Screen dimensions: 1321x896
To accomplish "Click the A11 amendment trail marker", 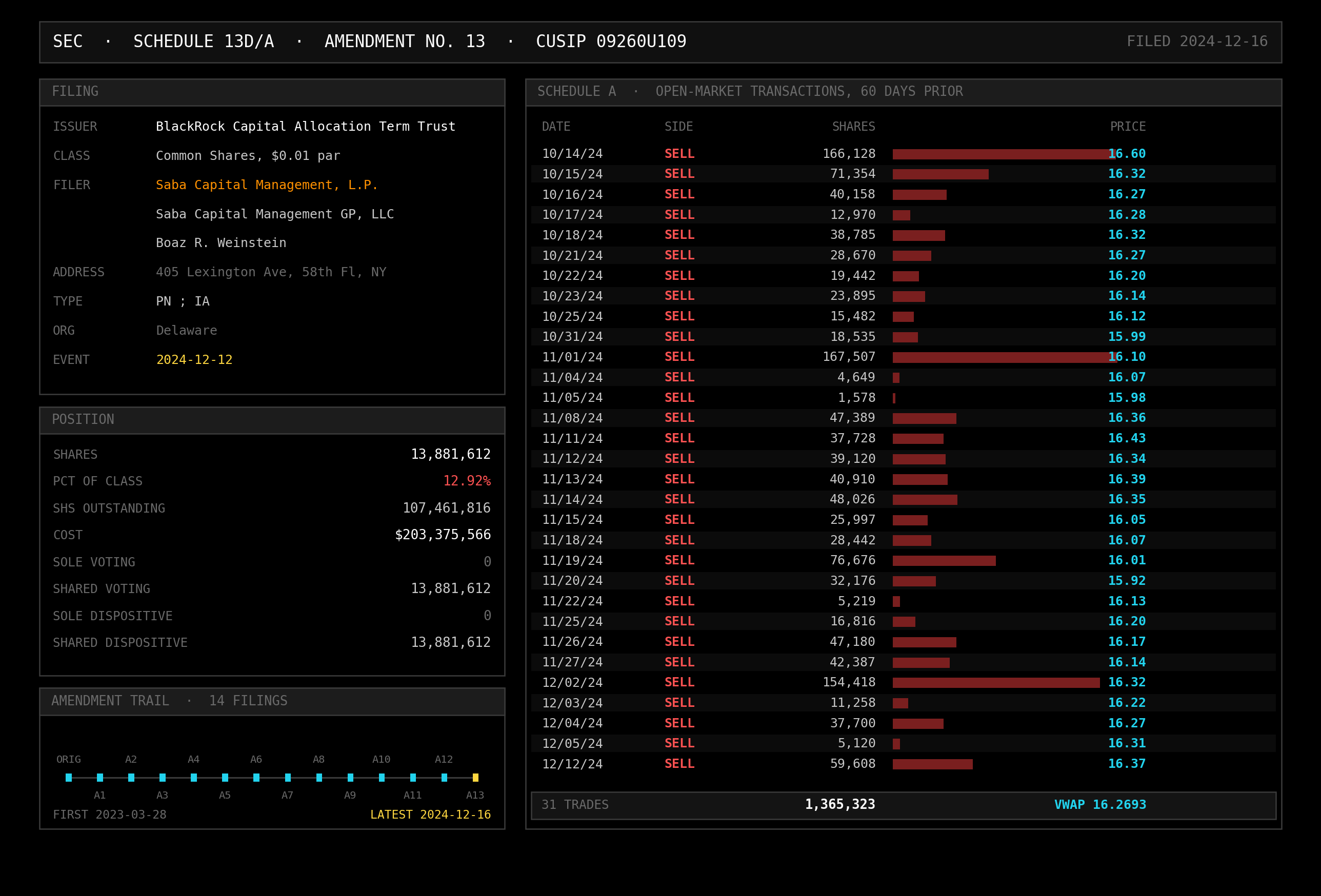I will pyautogui.click(x=413, y=777).
